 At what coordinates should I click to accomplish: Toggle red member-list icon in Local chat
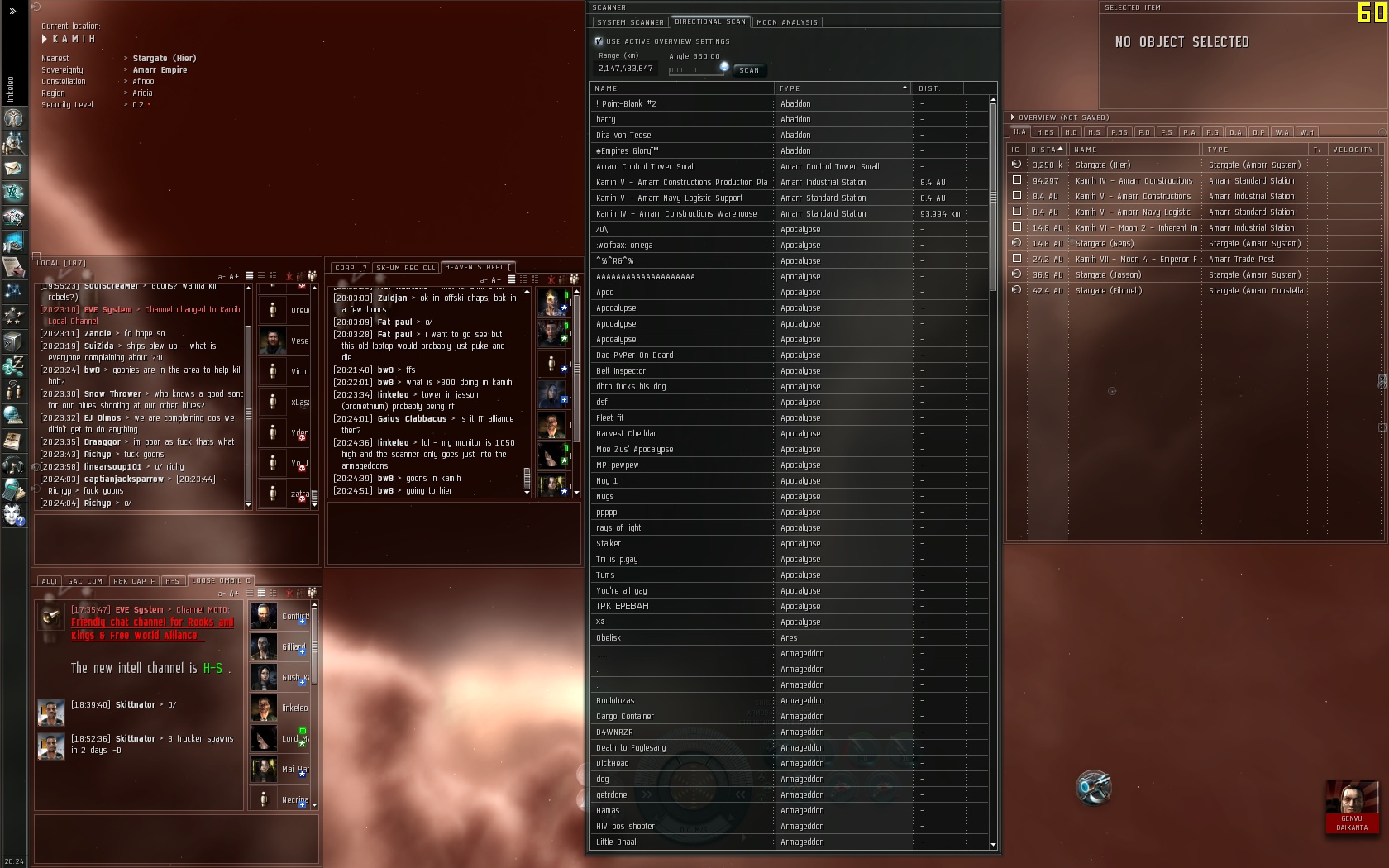289,276
